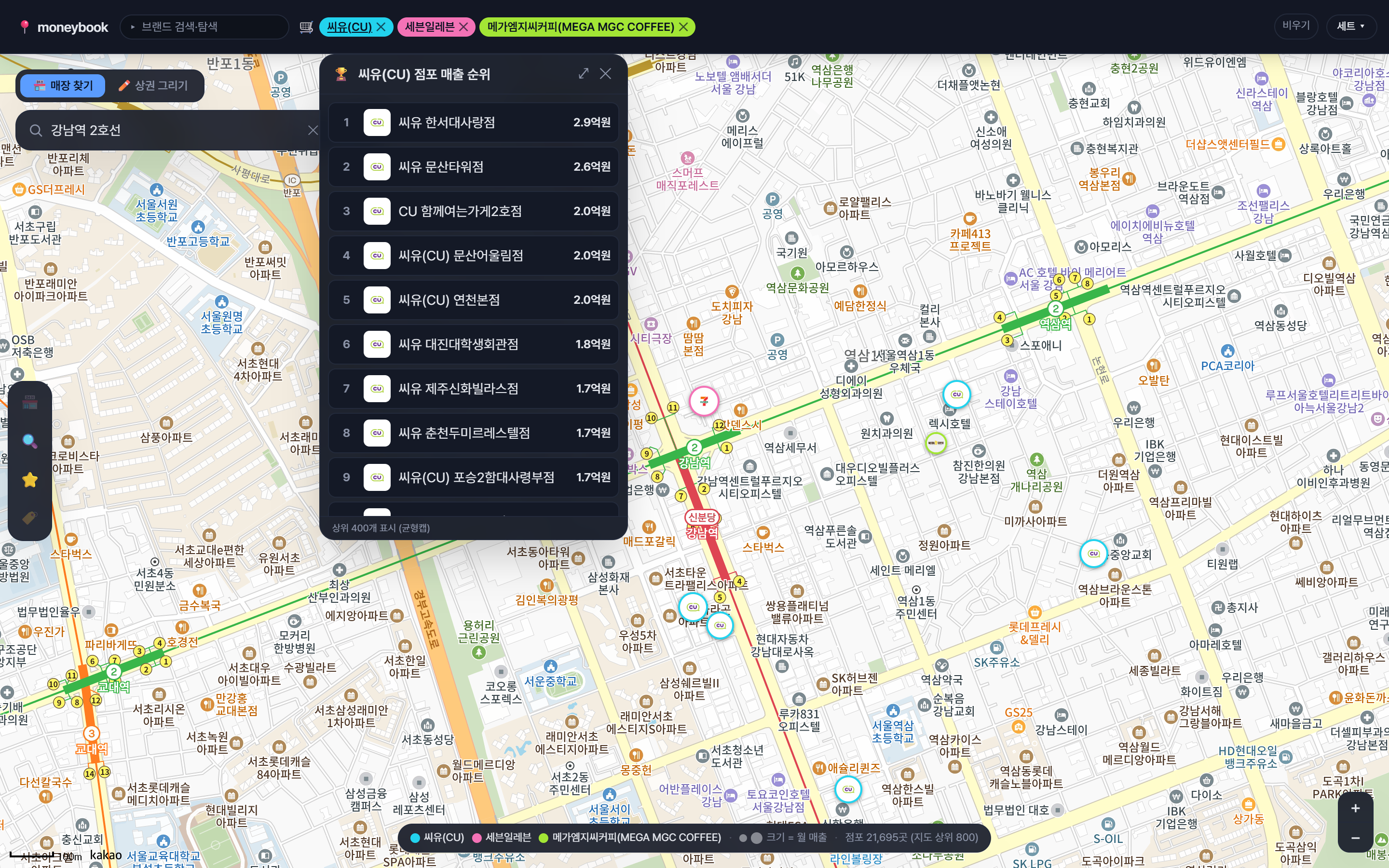Zoom out on the map
1389x868 pixels.
point(1355,838)
